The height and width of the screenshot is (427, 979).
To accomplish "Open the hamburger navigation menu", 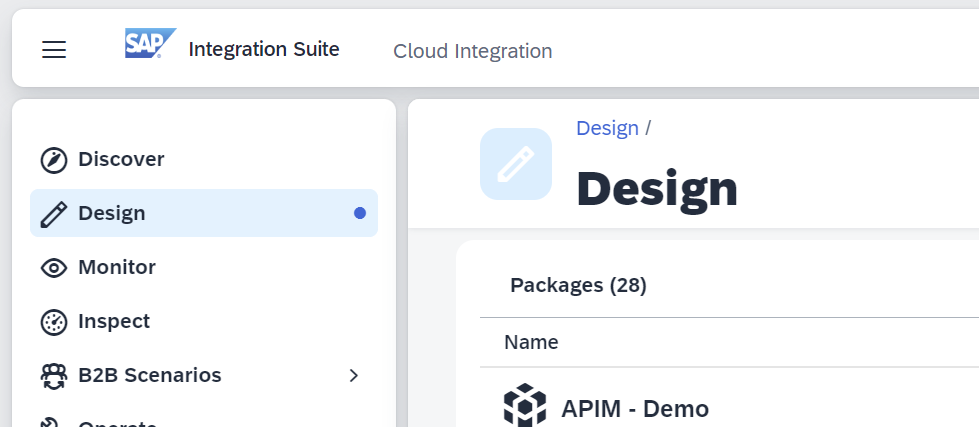I will point(54,49).
